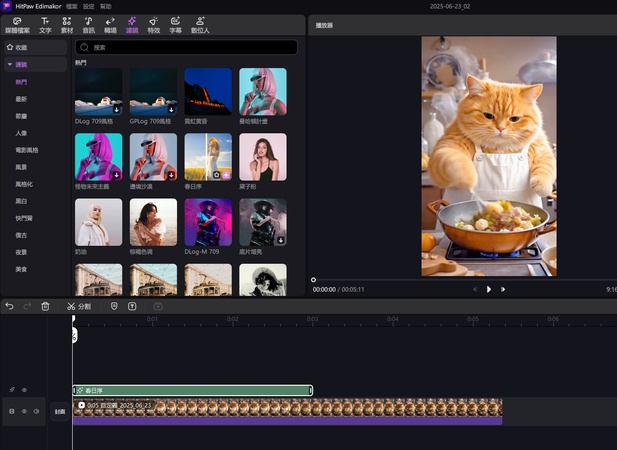This screenshot has height=450, width=617.
Task: Click the undo arrow in timeline toolbar
Action: click(9, 306)
